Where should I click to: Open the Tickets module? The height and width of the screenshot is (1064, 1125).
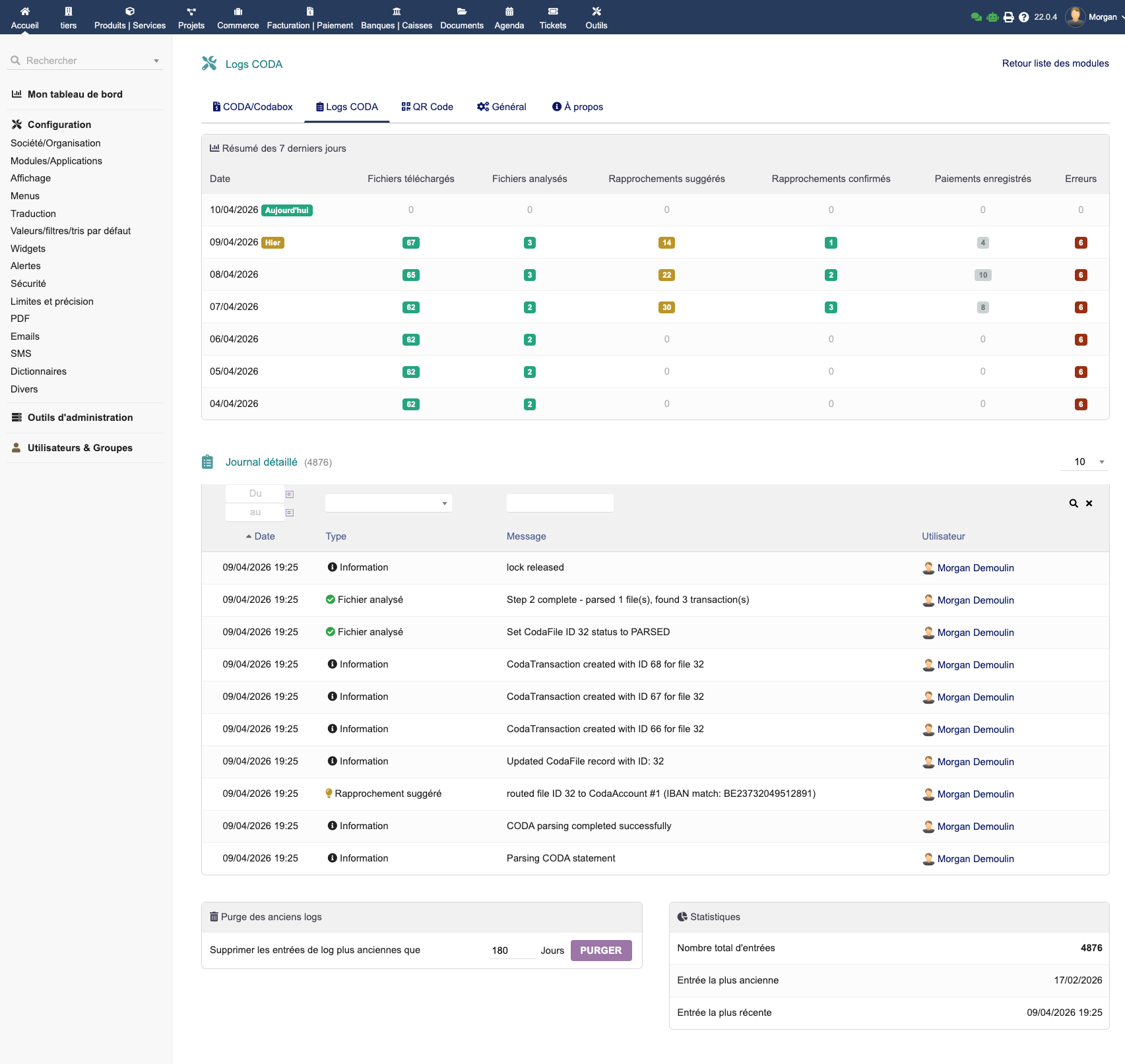pyautogui.click(x=552, y=17)
